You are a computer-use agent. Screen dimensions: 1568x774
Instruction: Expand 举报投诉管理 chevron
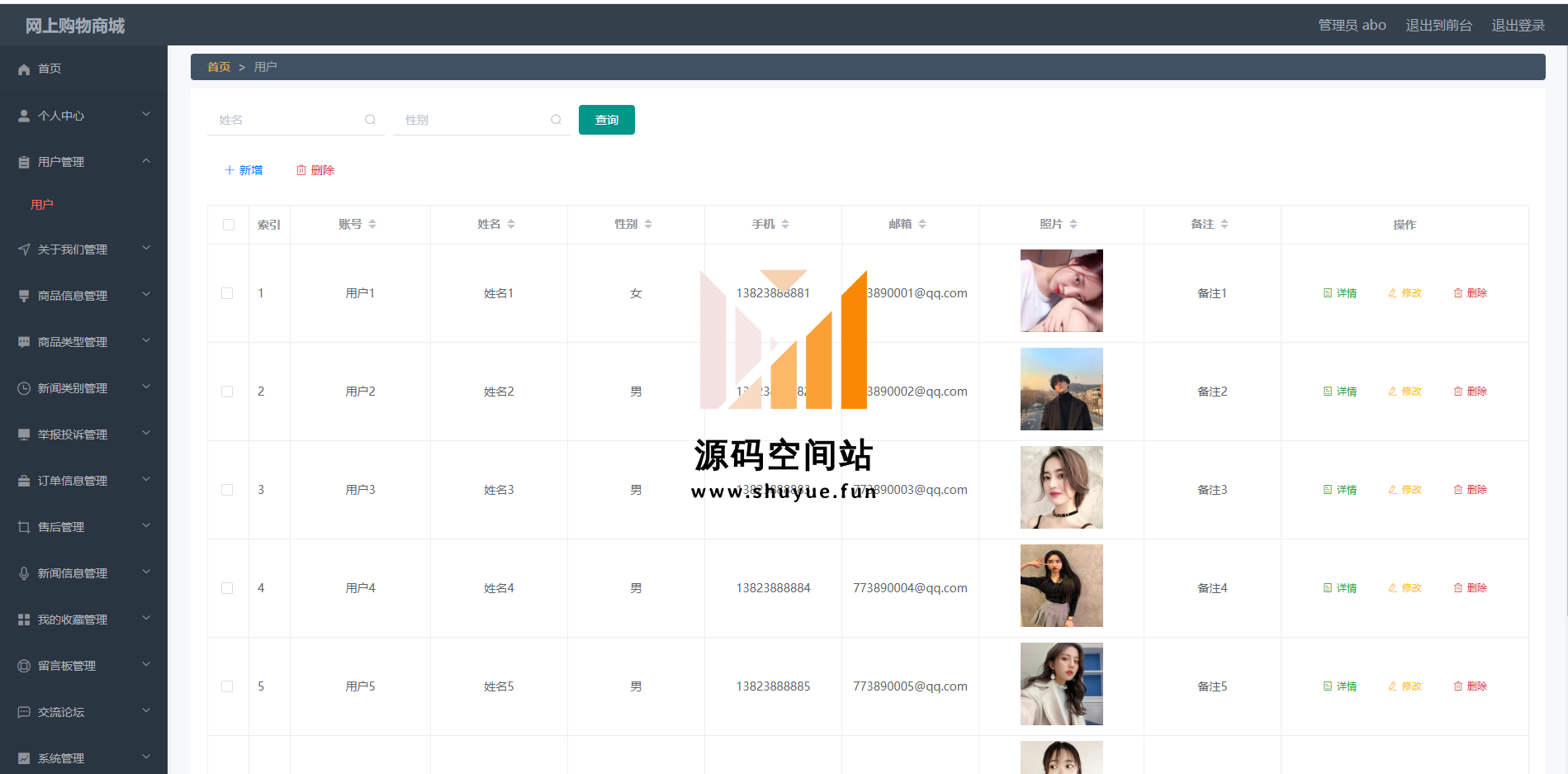click(146, 433)
